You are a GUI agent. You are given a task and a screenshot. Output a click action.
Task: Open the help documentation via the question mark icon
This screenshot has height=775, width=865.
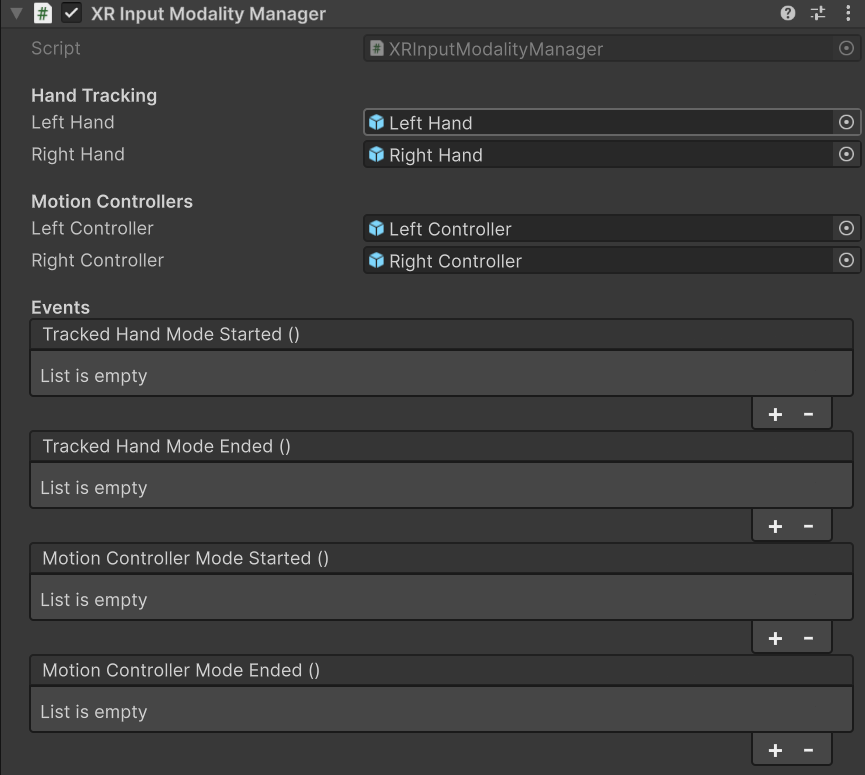click(789, 14)
